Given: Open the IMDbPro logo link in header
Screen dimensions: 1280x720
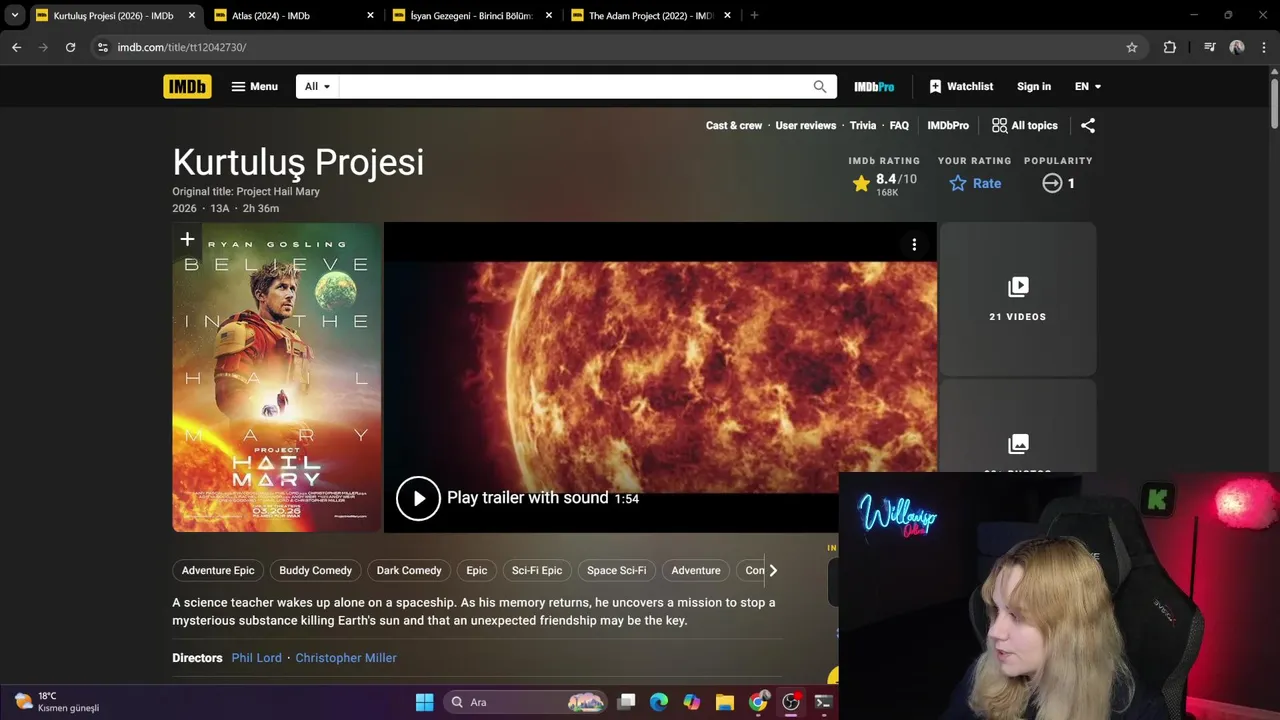Looking at the screenshot, I should click(874, 86).
